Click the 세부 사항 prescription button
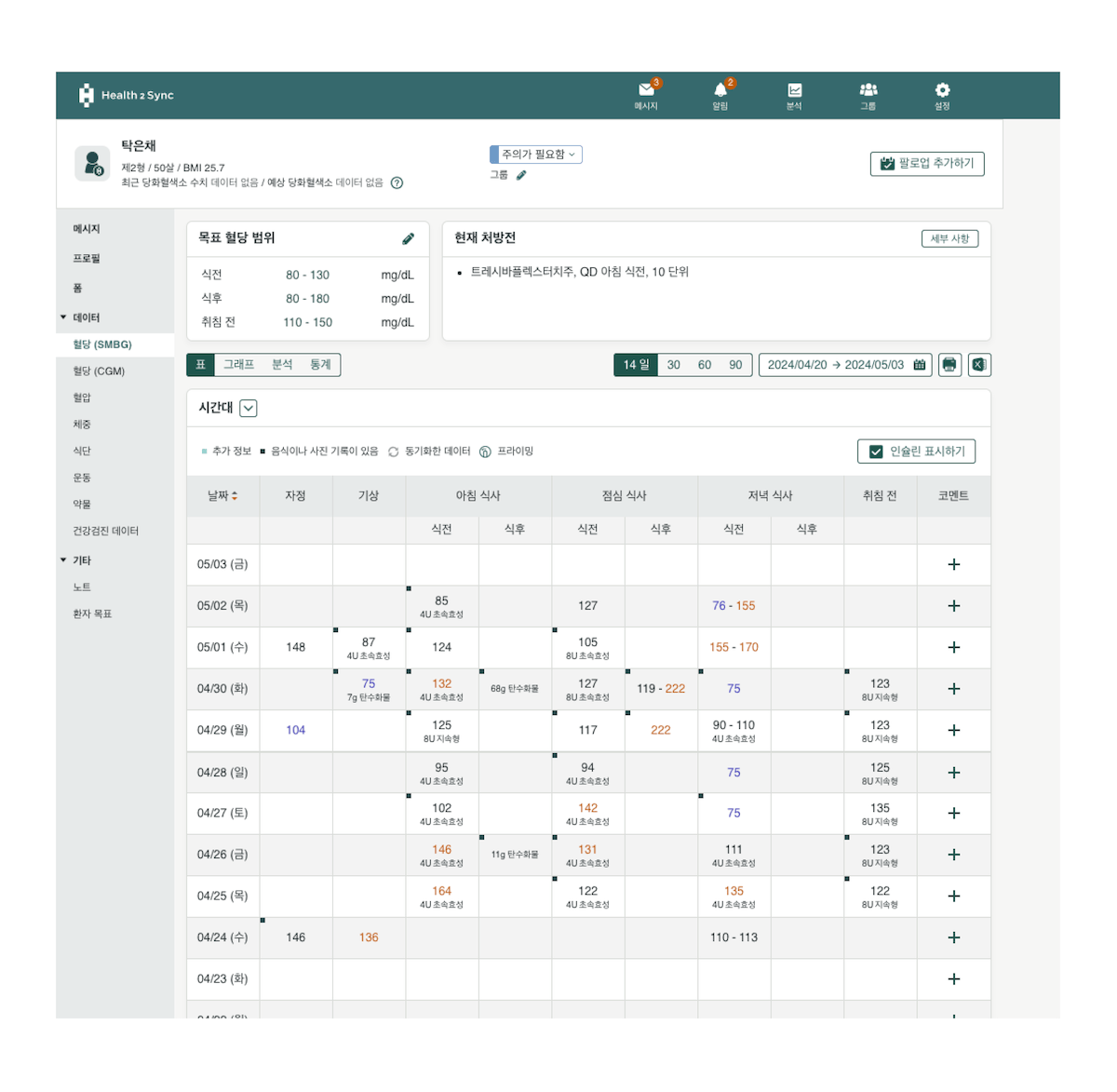This screenshot has width=1117, height=1092. 949,239
